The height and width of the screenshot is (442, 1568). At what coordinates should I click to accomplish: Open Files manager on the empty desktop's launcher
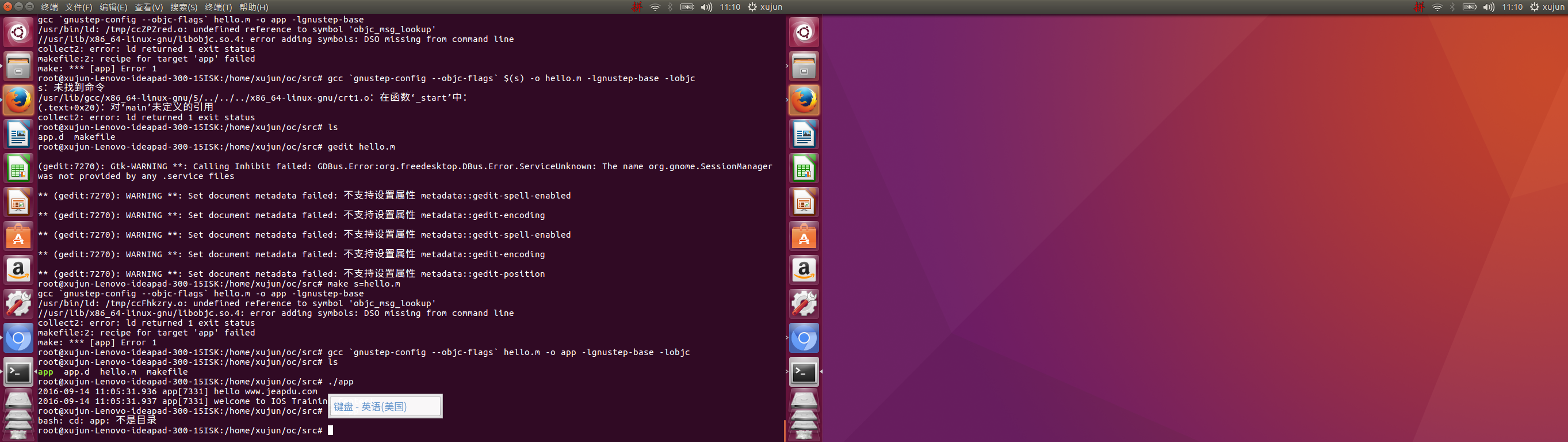pyautogui.click(x=804, y=66)
